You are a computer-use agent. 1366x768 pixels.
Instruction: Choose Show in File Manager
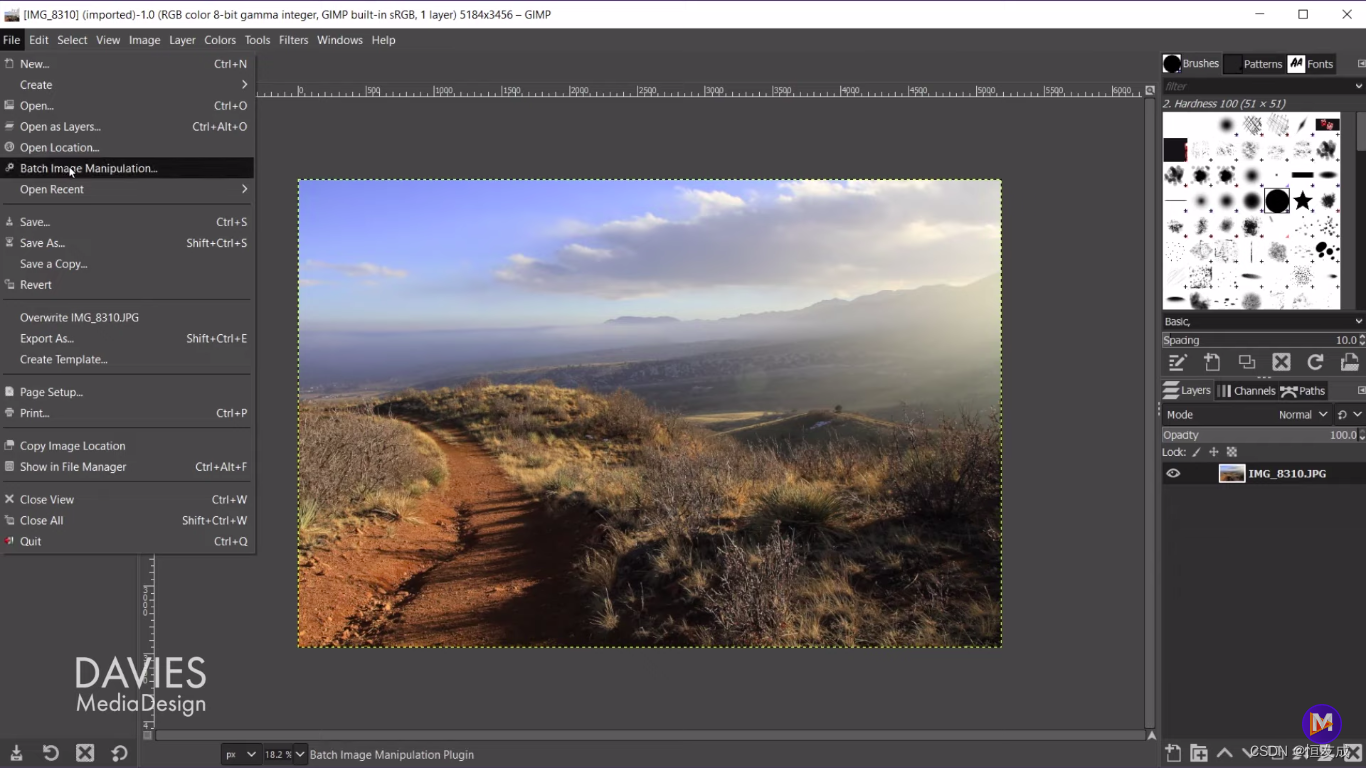[128, 467]
